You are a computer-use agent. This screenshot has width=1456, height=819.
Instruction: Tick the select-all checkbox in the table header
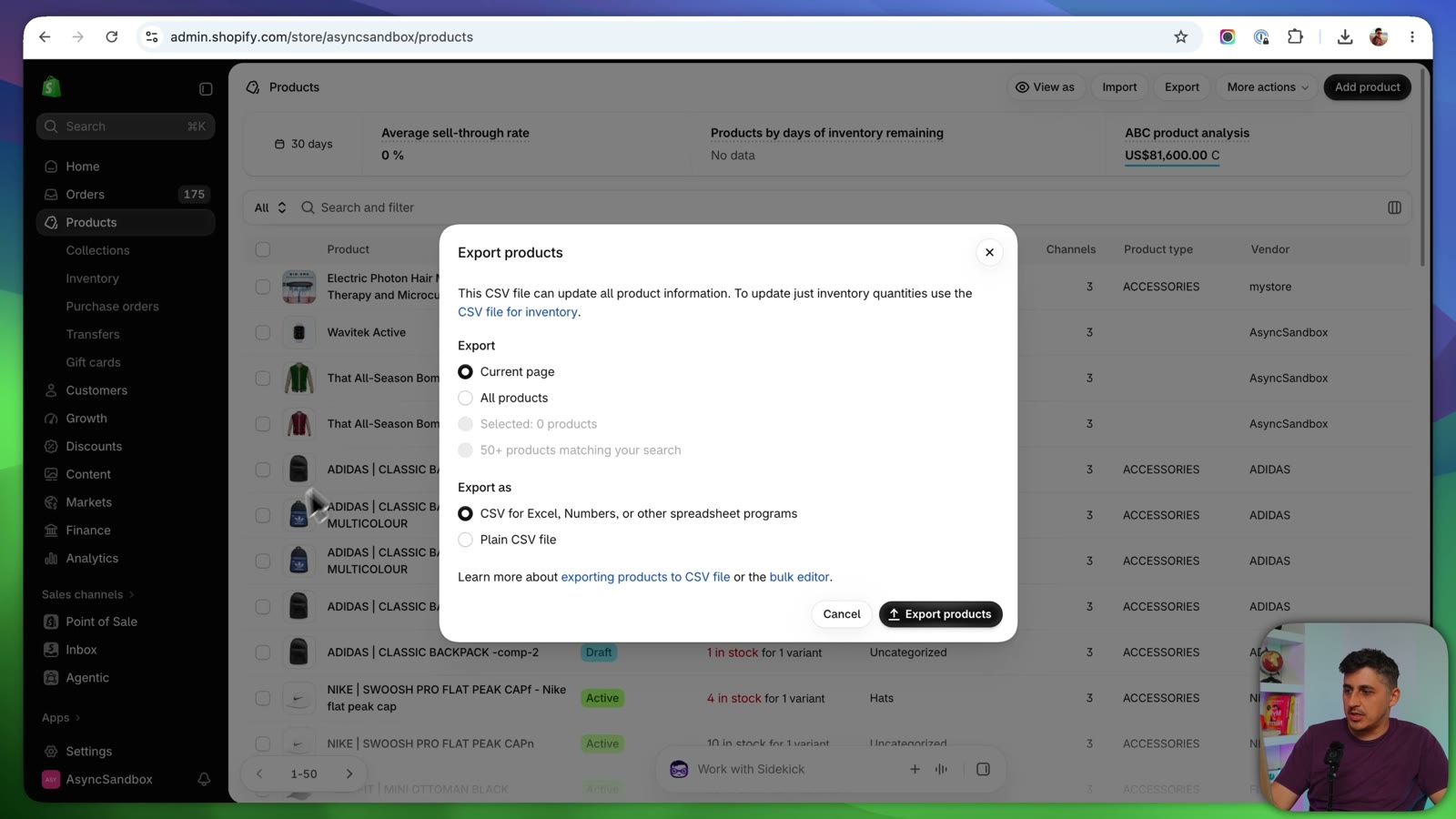click(x=263, y=249)
